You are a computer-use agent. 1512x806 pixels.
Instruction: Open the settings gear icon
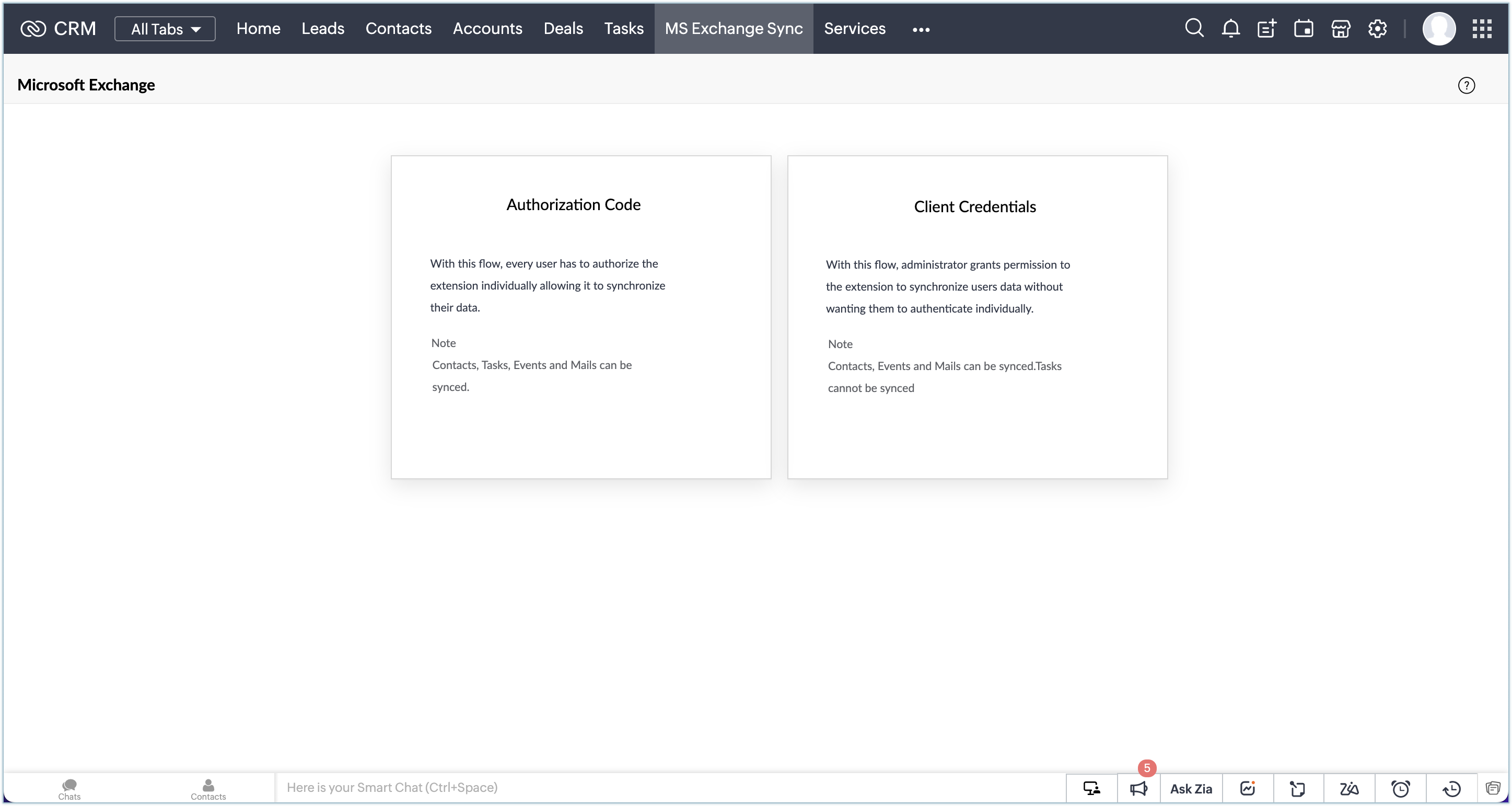1377,28
